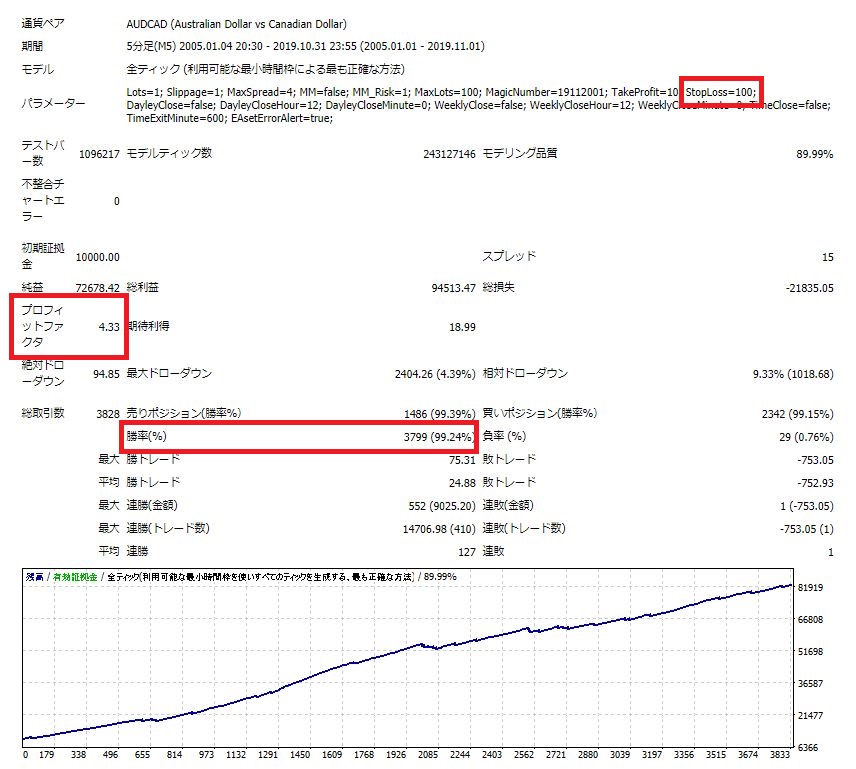Viewport: 856px width, 769px height.
Task: Click the TakeProfit parameter text
Action: [x=645, y=92]
